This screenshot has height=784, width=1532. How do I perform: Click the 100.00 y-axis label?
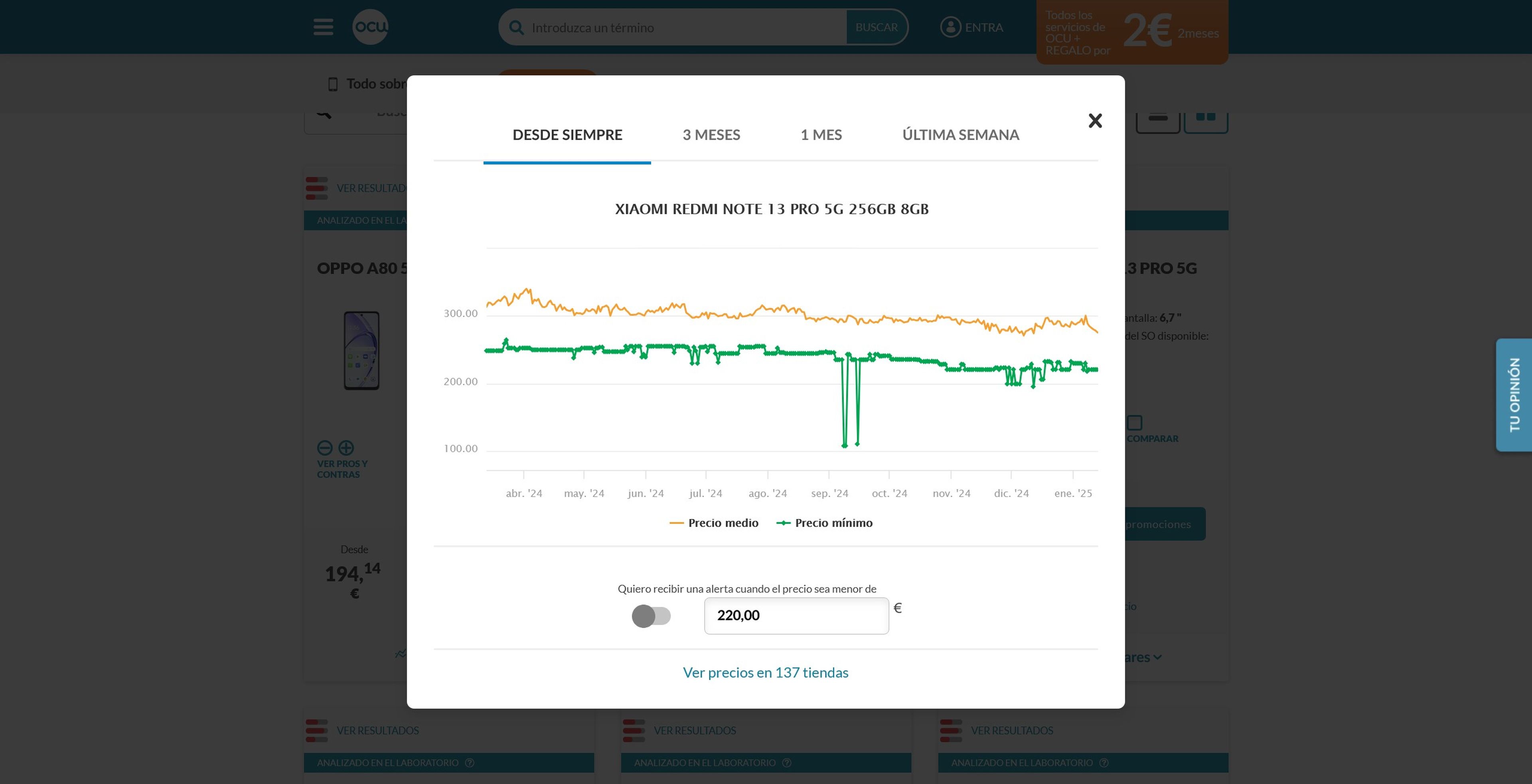pos(460,449)
